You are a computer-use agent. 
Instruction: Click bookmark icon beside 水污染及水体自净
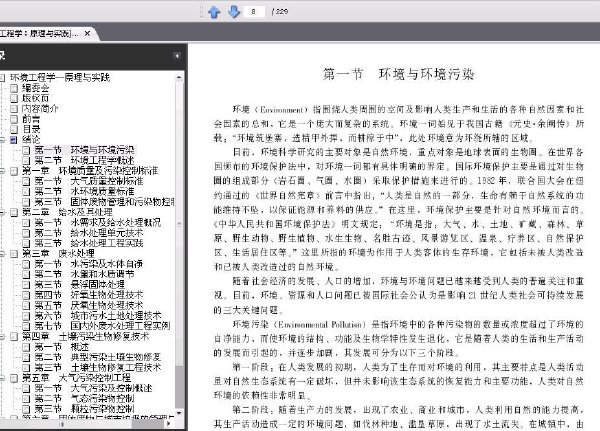(x=26, y=264)
